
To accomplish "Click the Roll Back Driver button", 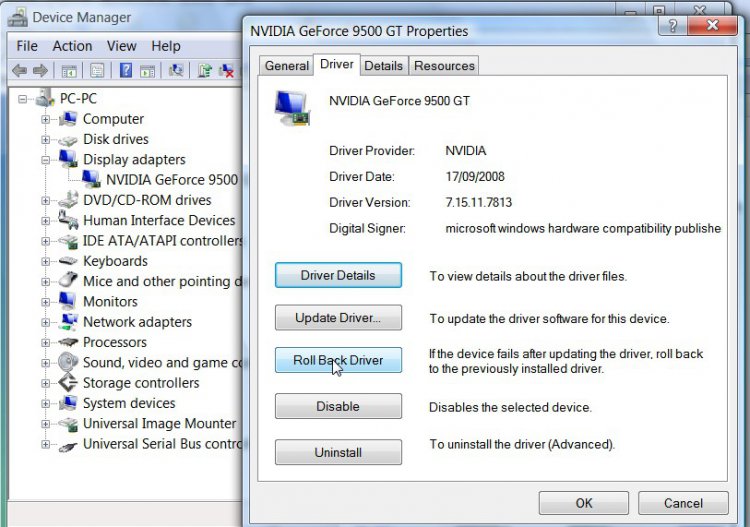I will click(338, 360).
